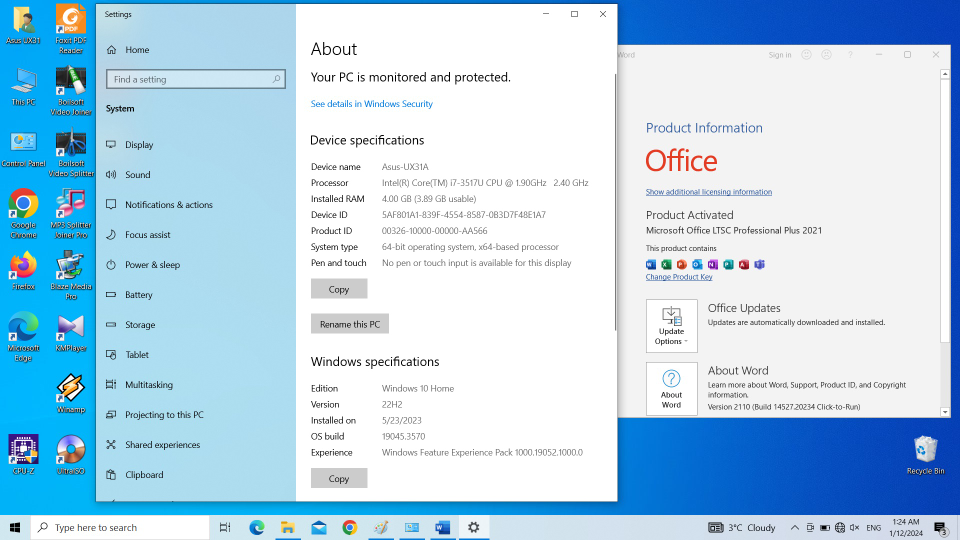Launch Winamp desktop shortcut
Image resolution: width=960 pixels, height=540 pixels.
point(70,394)
